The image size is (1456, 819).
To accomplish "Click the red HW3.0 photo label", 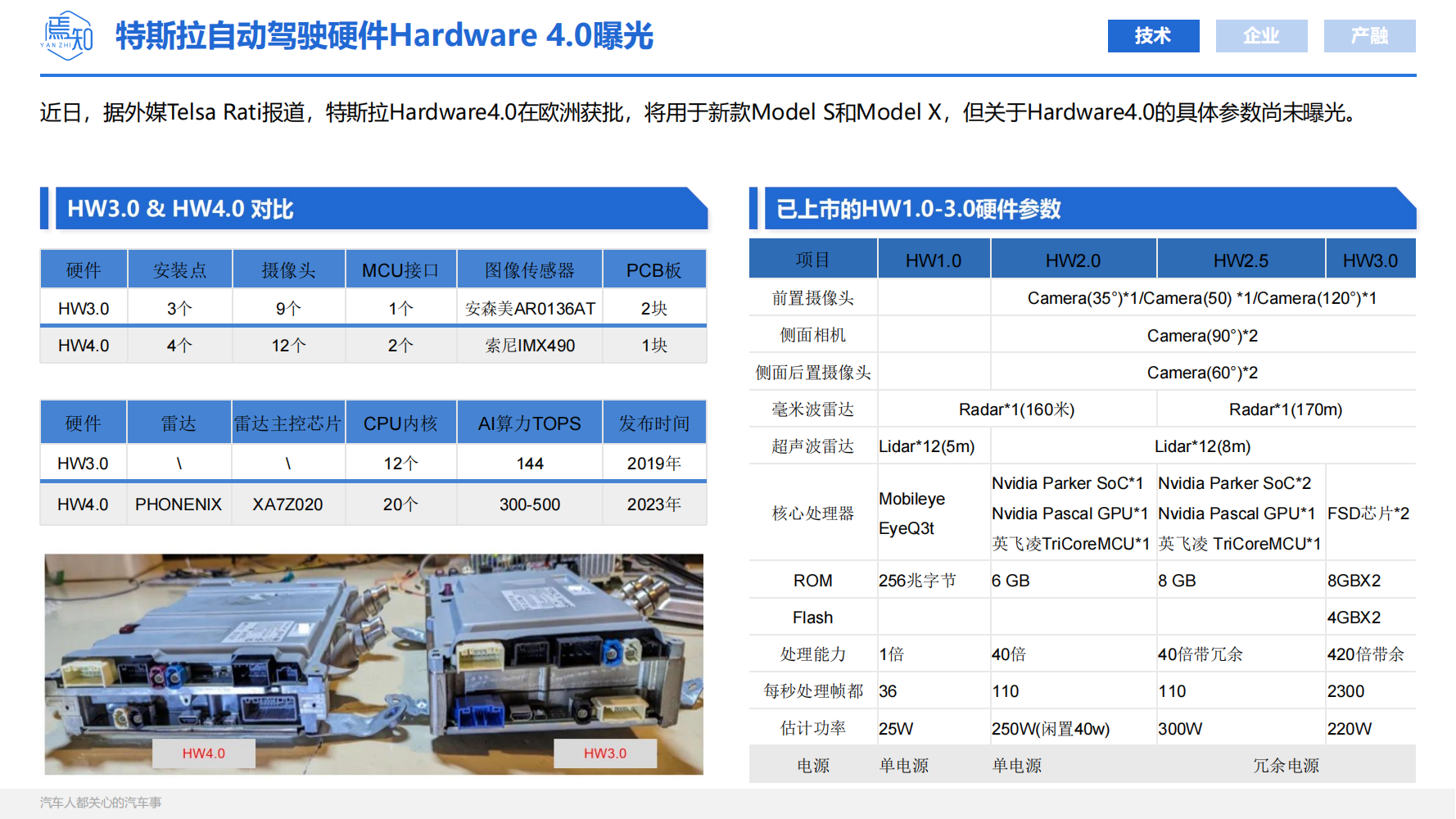I will [605, 753].
